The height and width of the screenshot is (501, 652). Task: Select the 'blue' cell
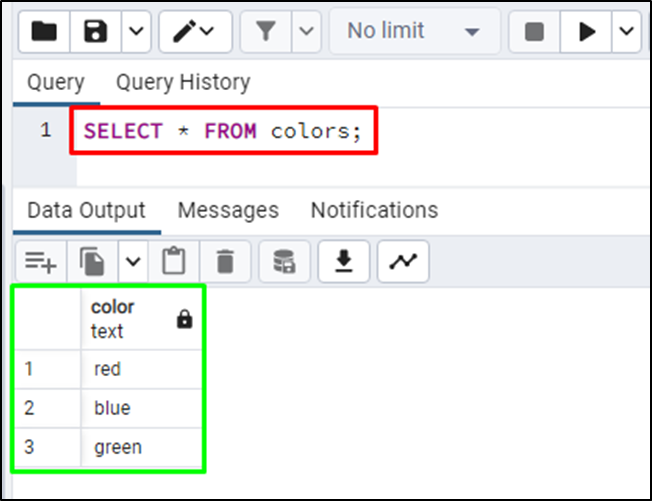[x=141, y=408]
